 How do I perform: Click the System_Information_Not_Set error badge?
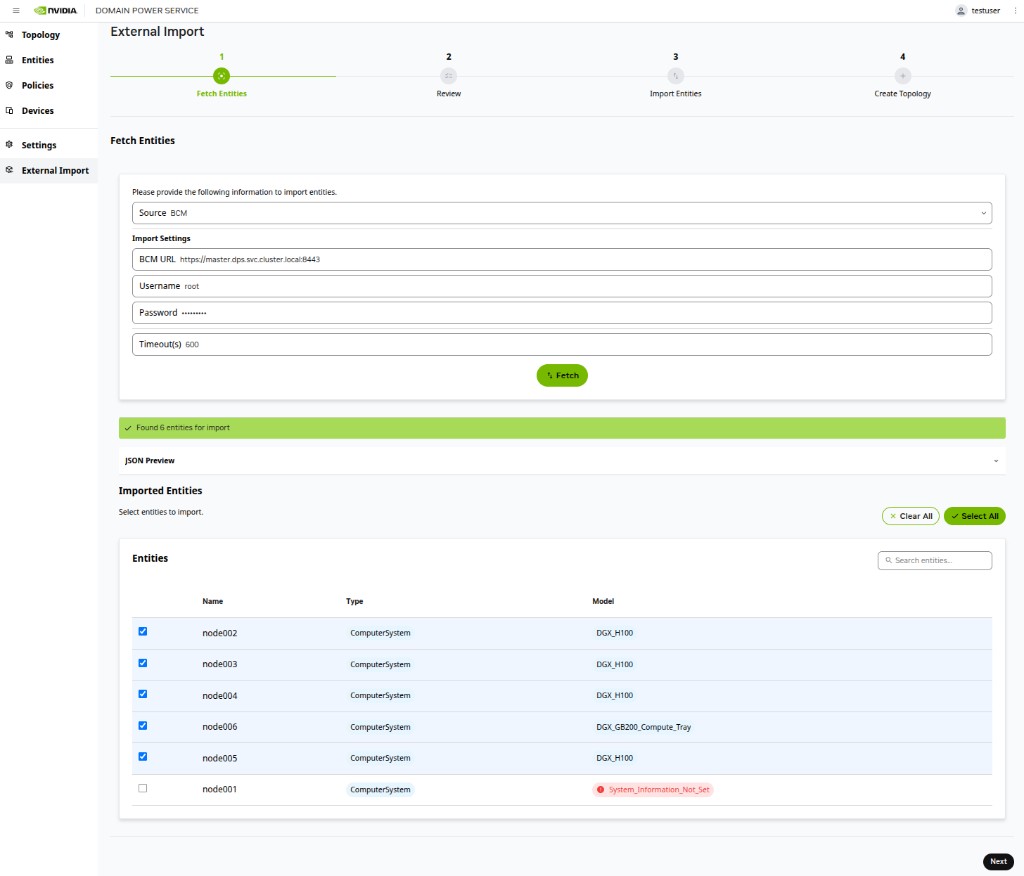point(652,790)
